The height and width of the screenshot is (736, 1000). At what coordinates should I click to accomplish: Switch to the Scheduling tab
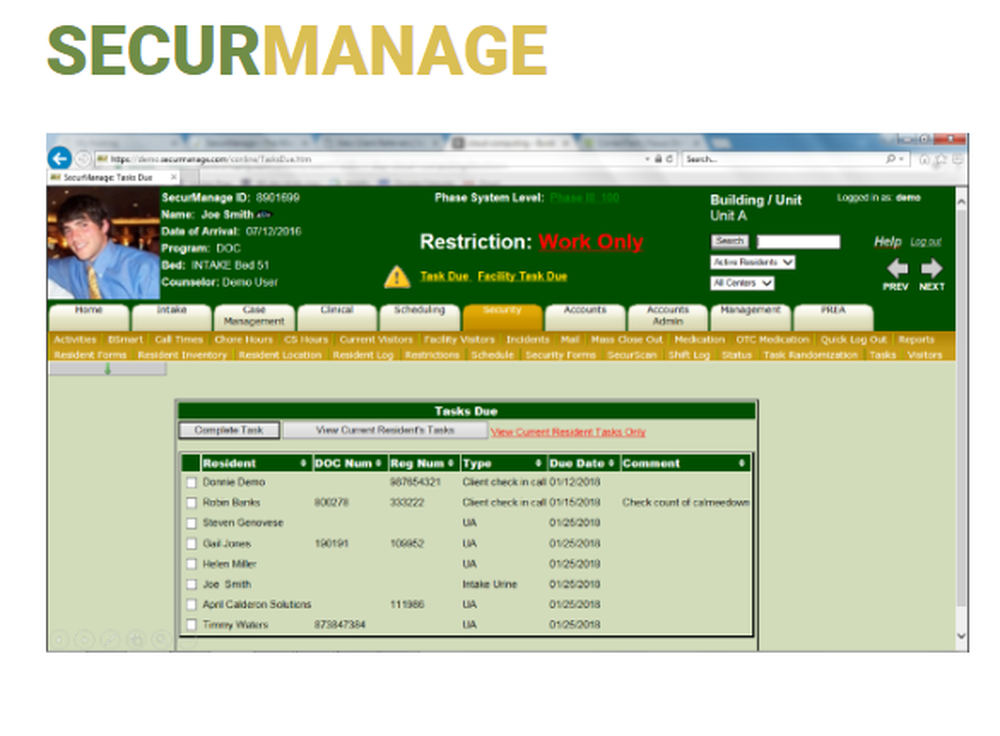420,311
